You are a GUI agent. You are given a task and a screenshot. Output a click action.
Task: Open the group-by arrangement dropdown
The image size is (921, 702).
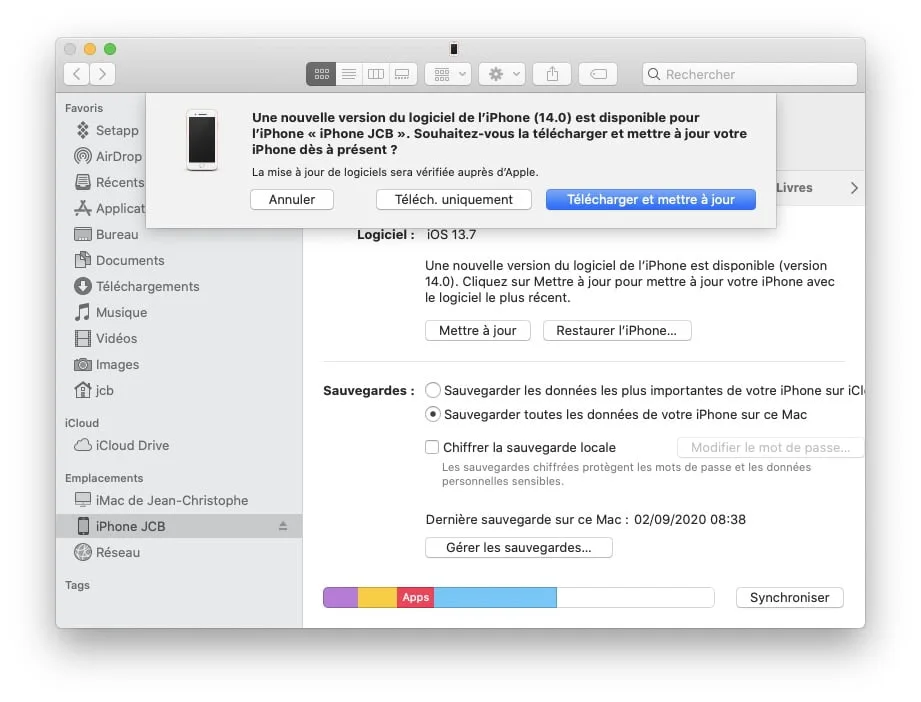tap(448, 74)
